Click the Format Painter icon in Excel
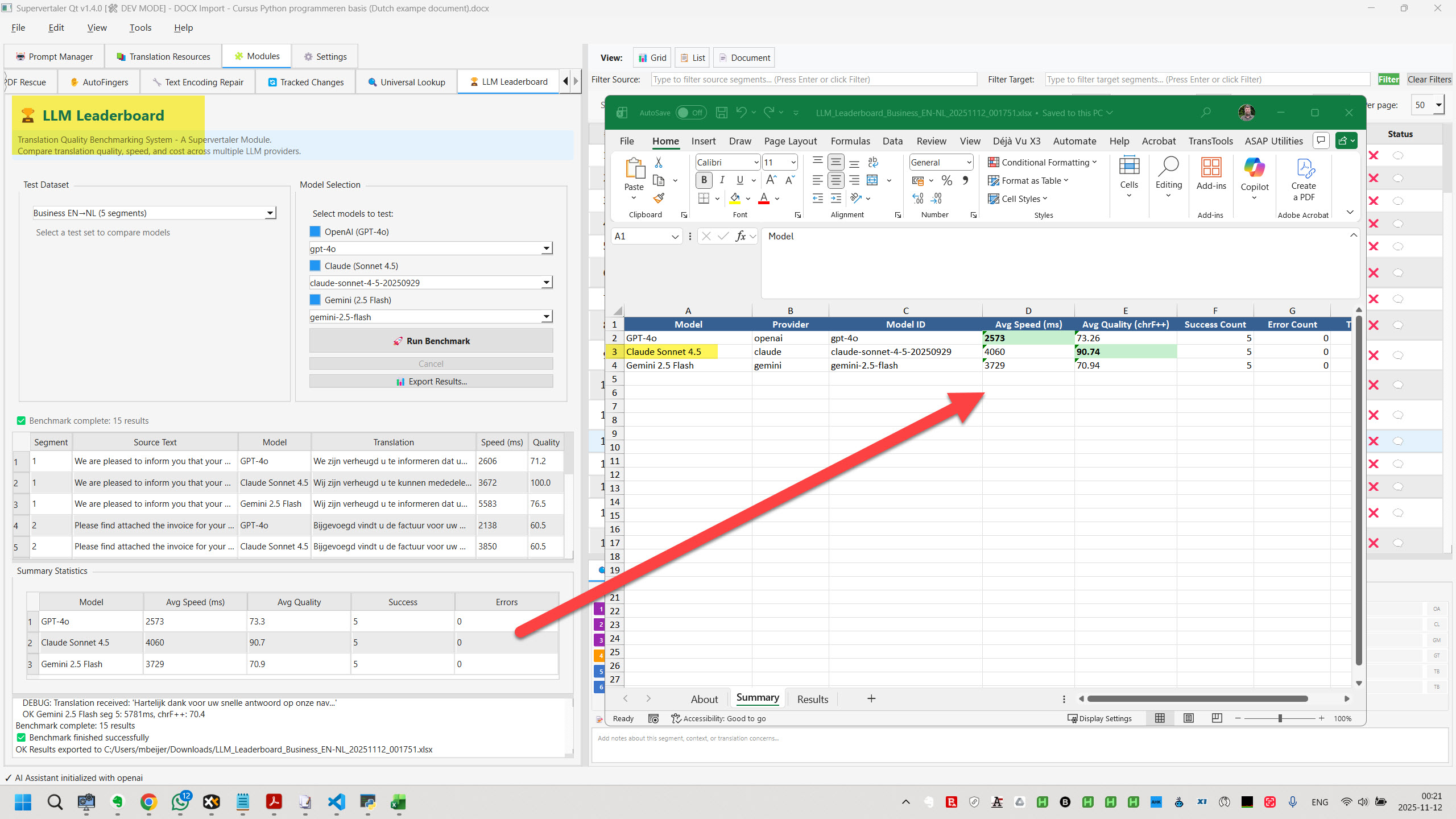 [659, 198]
